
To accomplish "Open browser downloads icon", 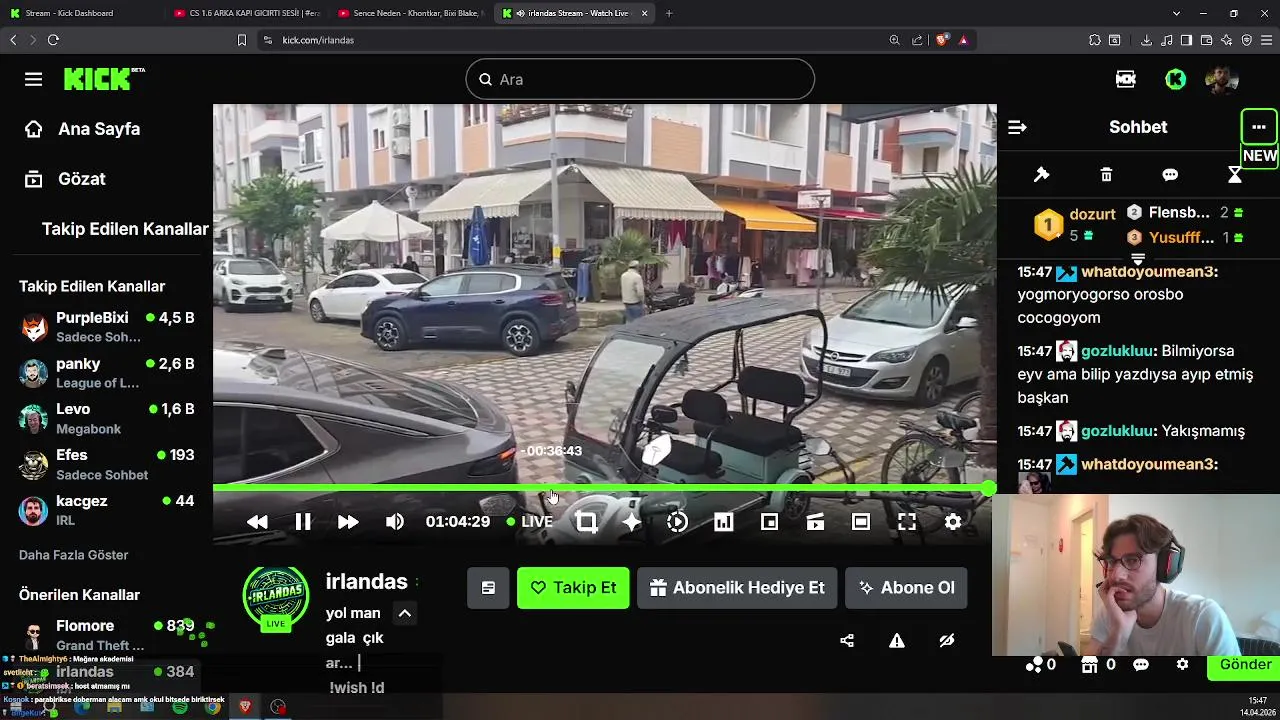I will [1146, 40].
